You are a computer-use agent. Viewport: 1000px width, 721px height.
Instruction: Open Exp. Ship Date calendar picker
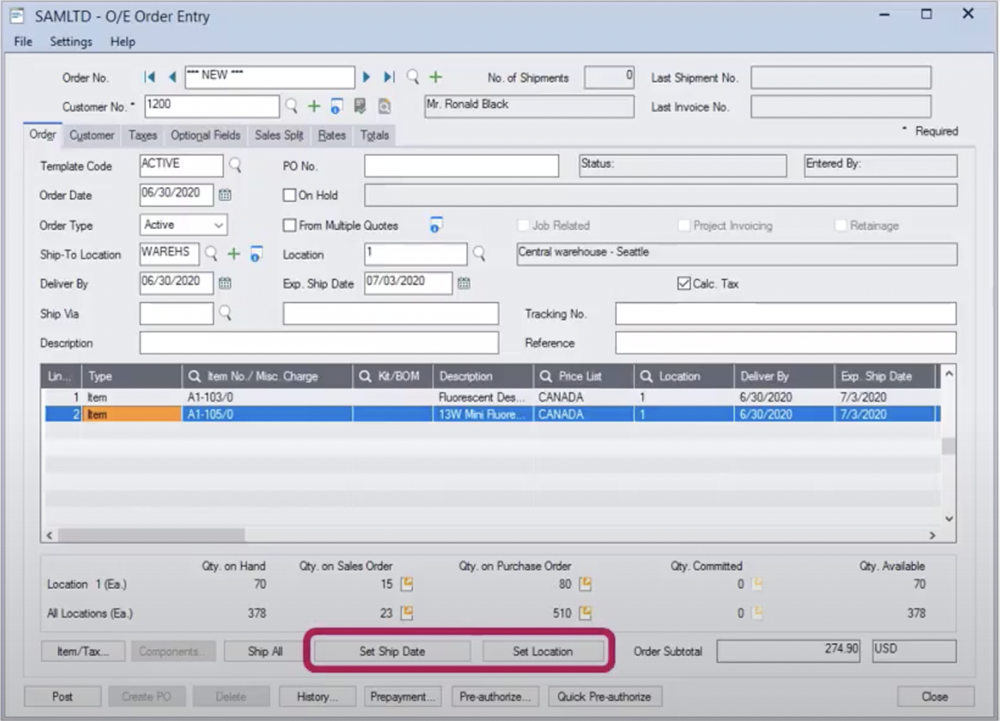click(464, 283)
